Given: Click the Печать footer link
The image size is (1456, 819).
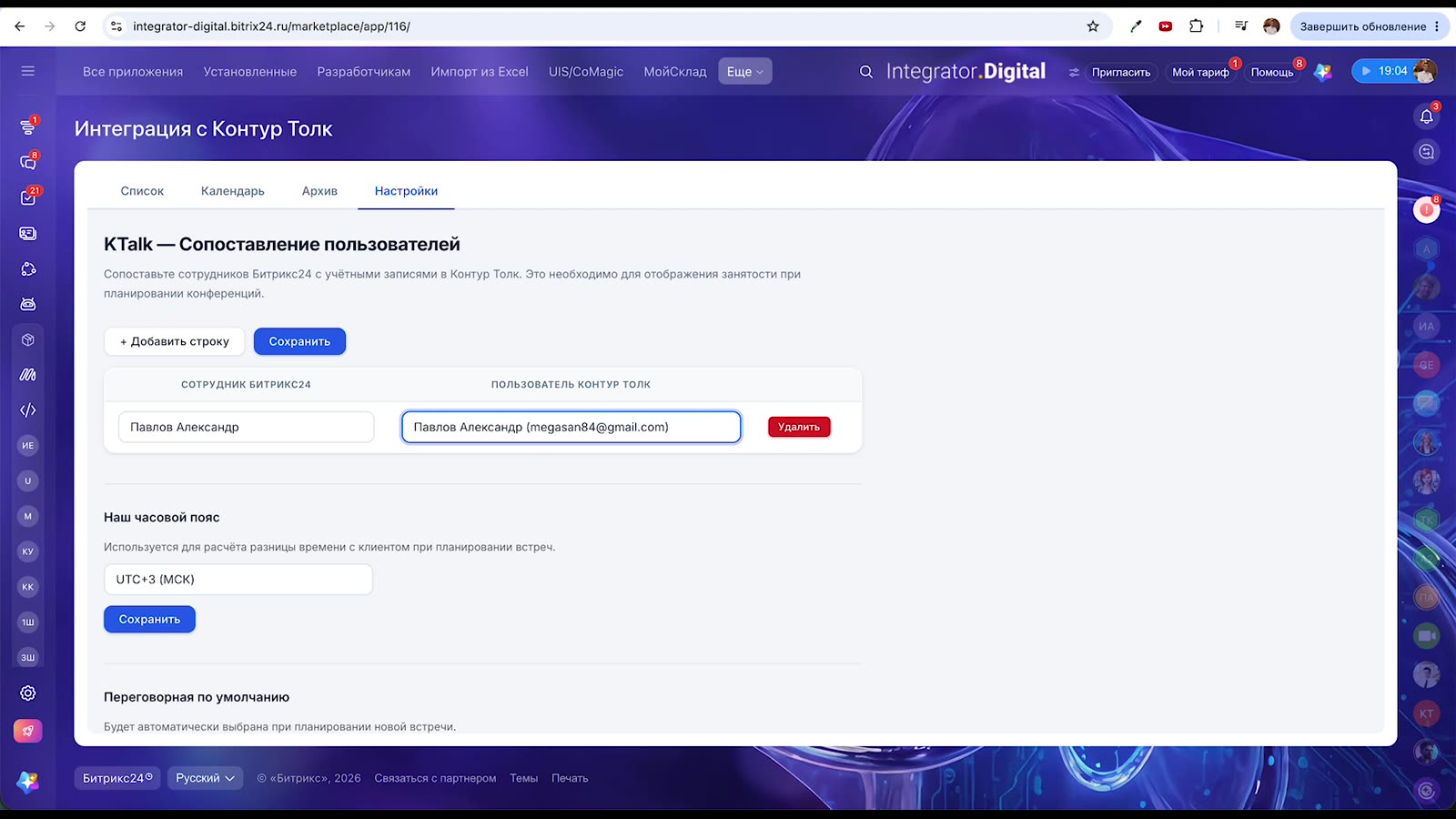Looking at the screenshot, I should [570, 778].
